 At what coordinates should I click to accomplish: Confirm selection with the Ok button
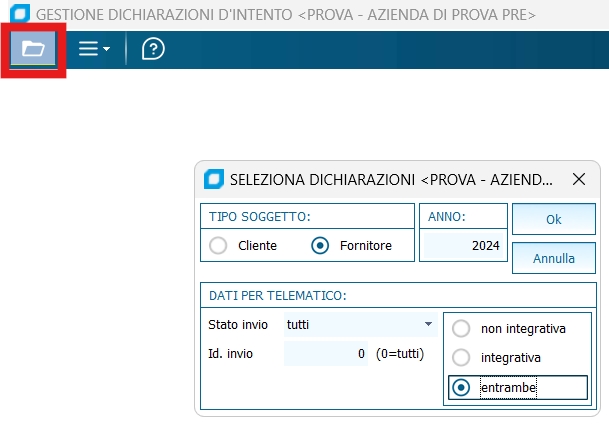[553, 219]
